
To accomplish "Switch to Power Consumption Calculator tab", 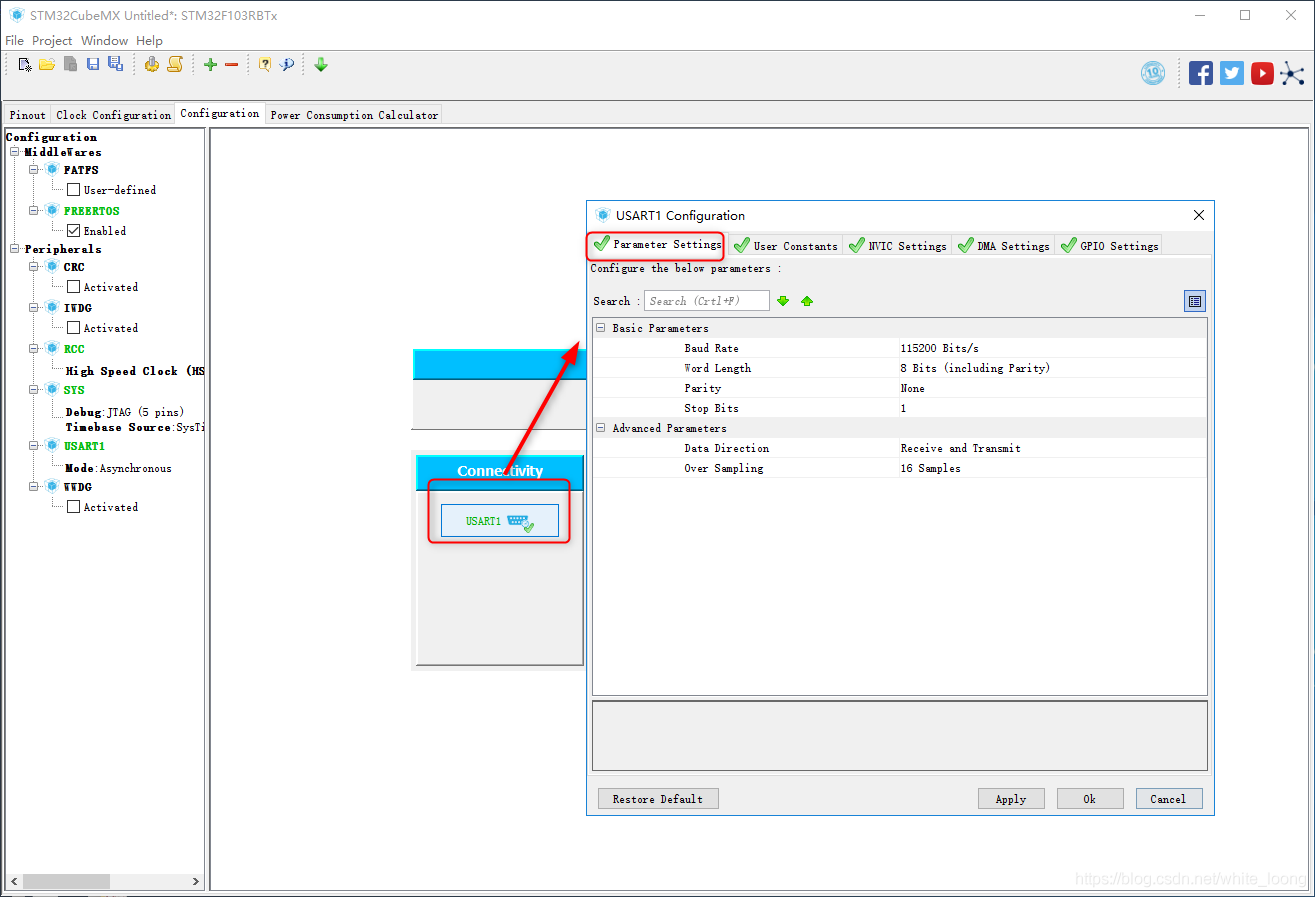I will [354, 115].
